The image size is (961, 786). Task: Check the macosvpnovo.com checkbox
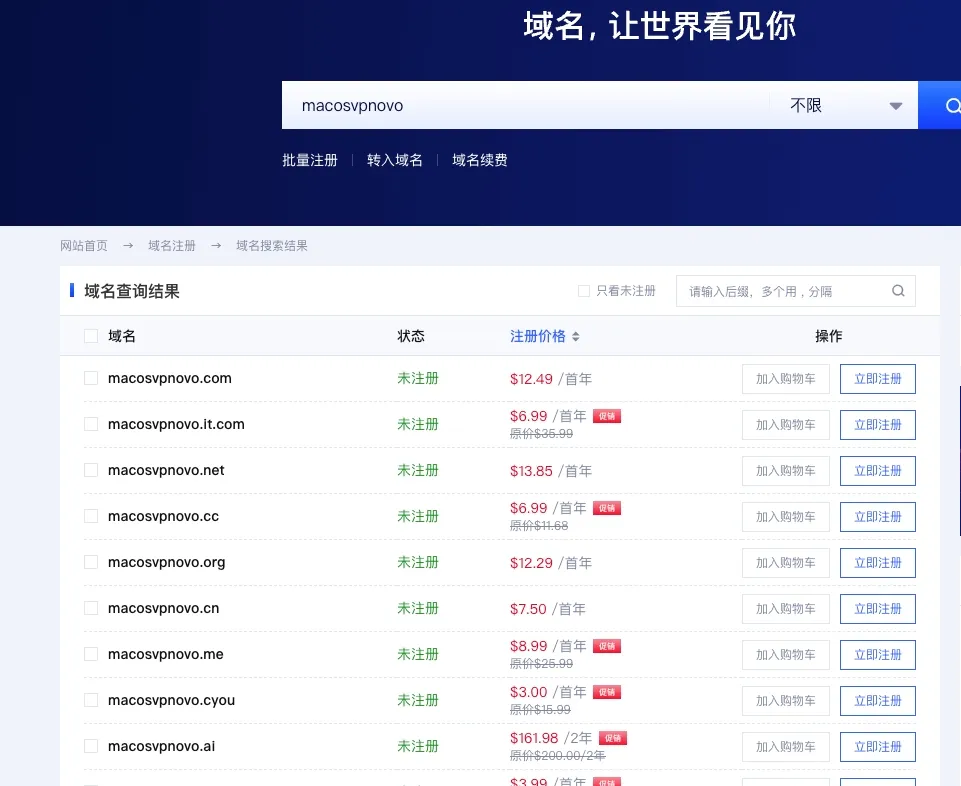[x=91, y=378]
